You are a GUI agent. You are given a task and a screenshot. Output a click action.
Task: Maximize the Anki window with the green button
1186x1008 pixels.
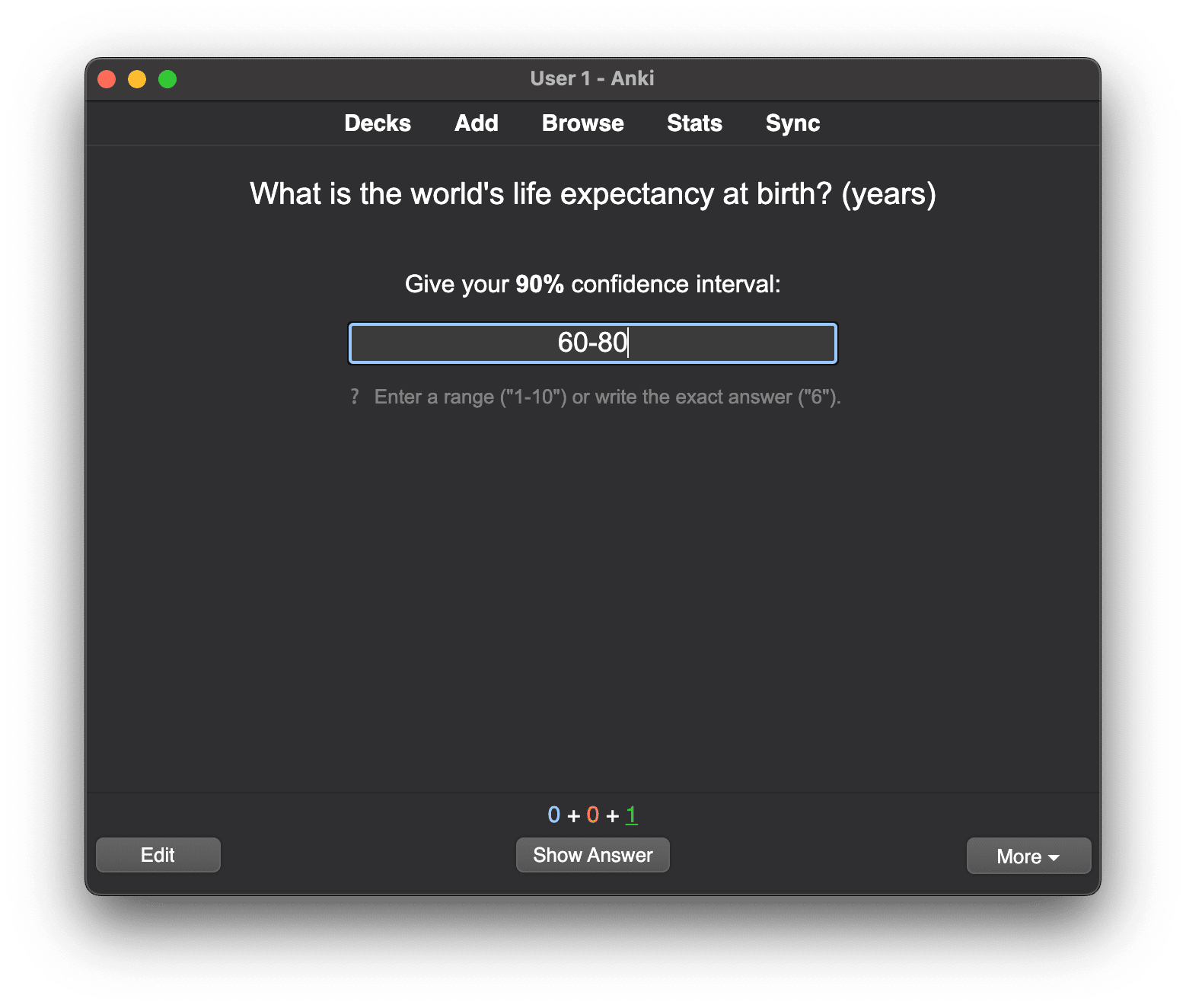click(167, 79)
